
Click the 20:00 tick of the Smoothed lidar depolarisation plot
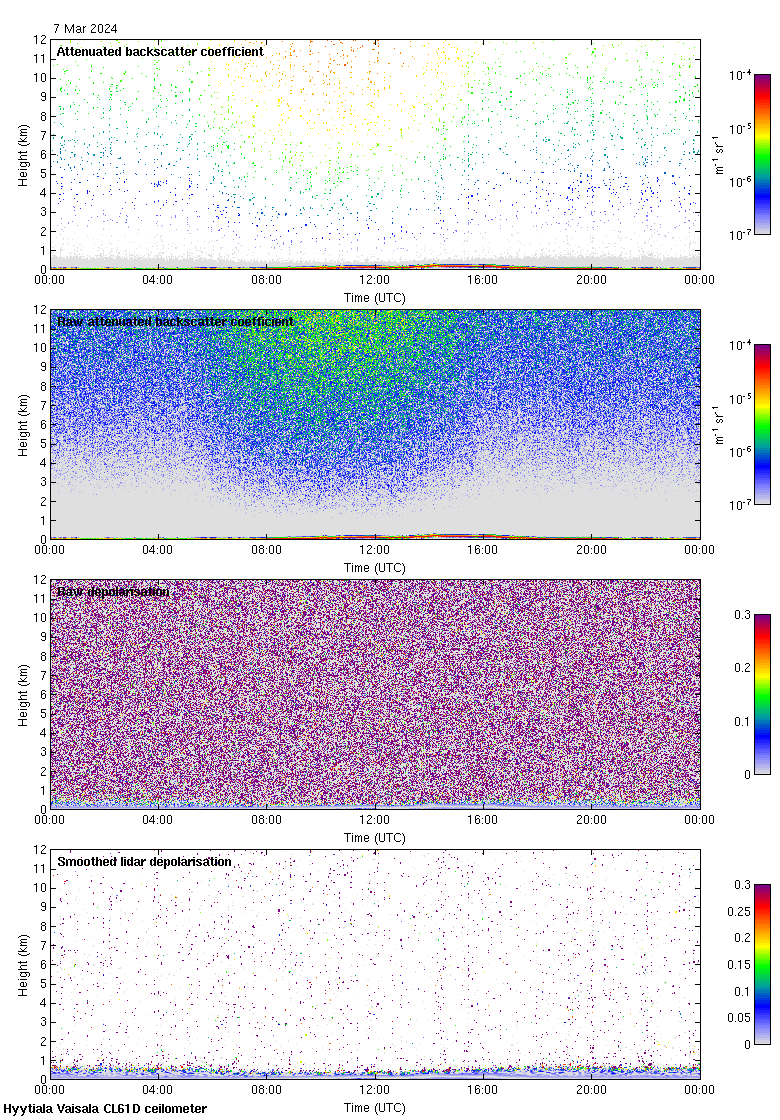coord(591,1090)
